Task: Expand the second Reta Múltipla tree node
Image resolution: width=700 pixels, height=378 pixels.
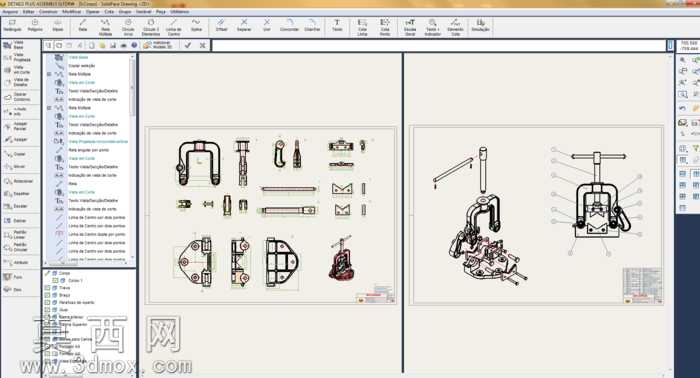Action: (x=49, y=108)
